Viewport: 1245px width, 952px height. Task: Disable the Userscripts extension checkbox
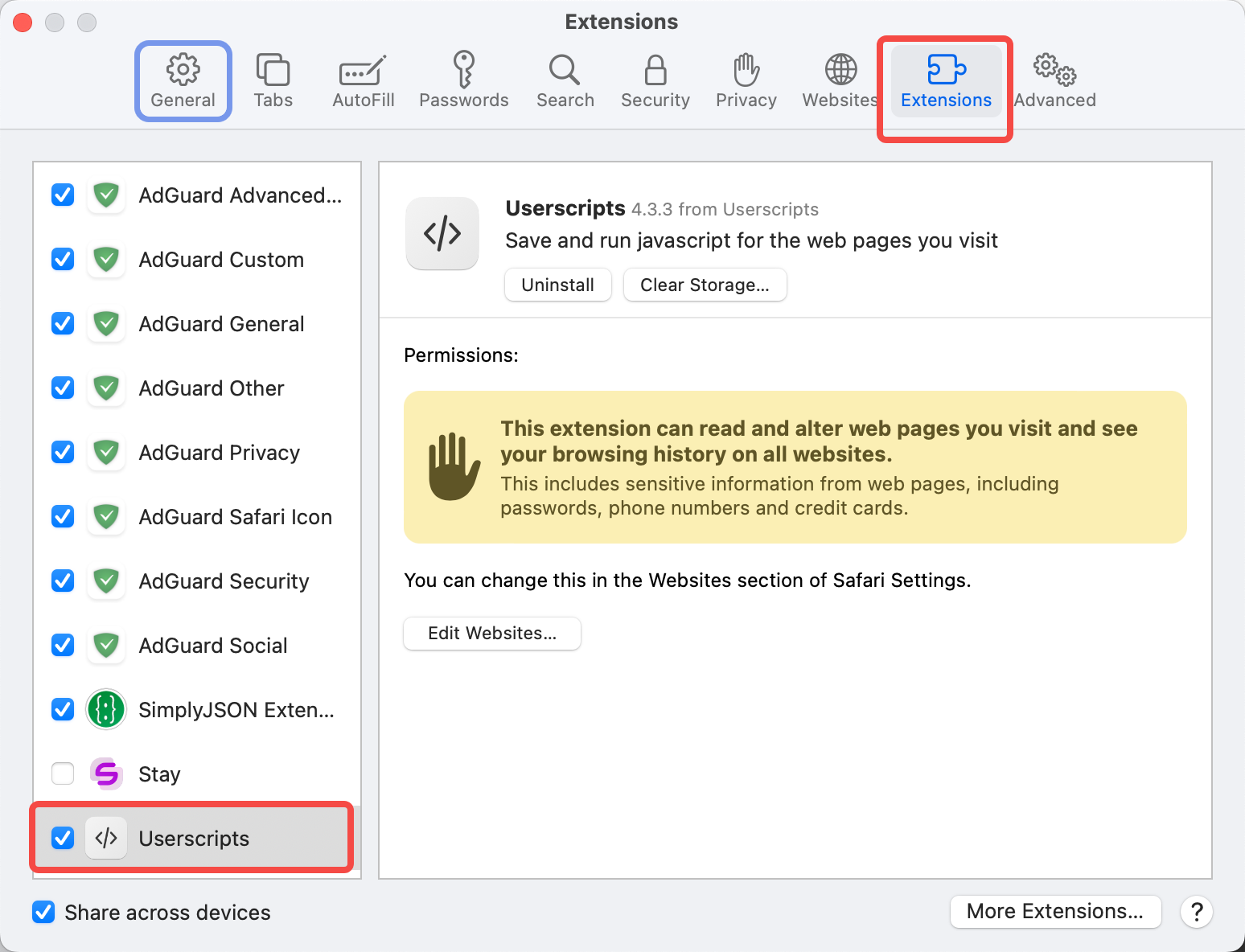(63, 838)
